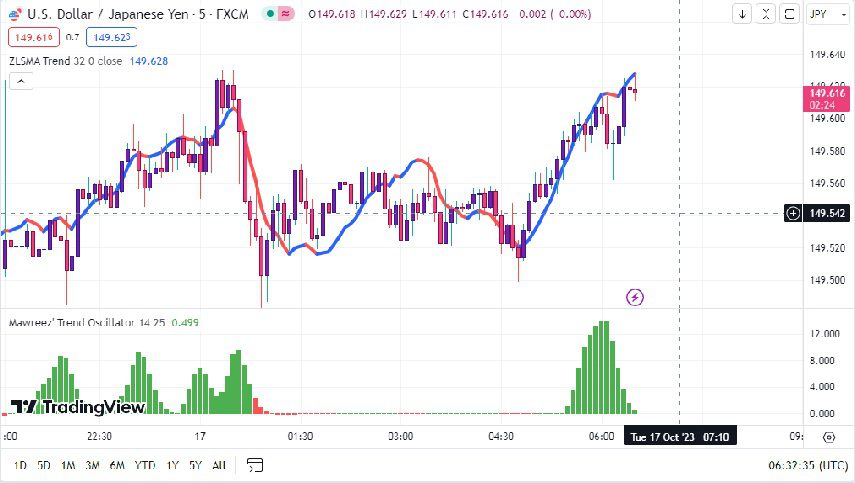Select the 6M time range
This screenshot has height=483, width=855.
point(117,465)
